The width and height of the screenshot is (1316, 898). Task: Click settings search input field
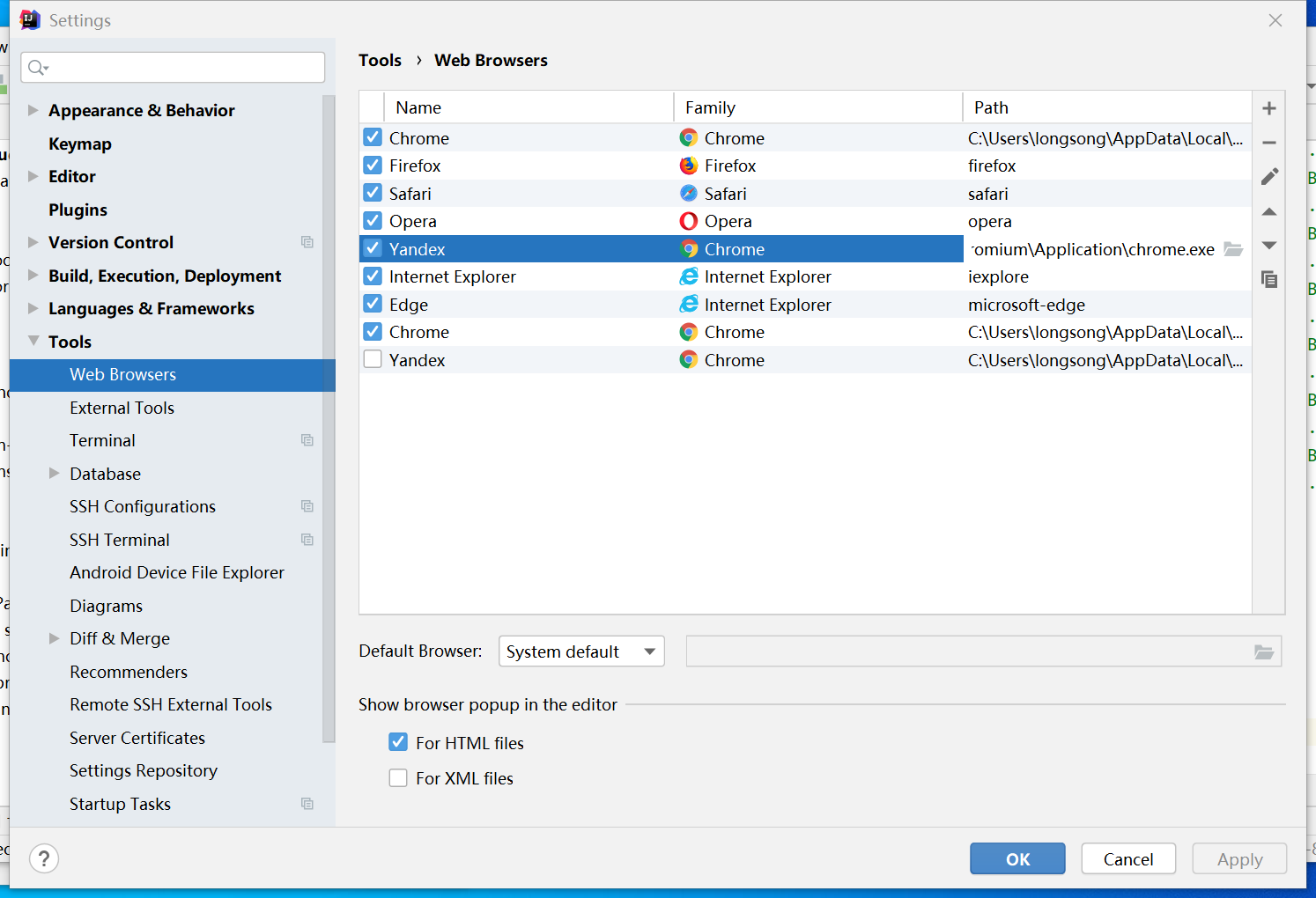173,67
